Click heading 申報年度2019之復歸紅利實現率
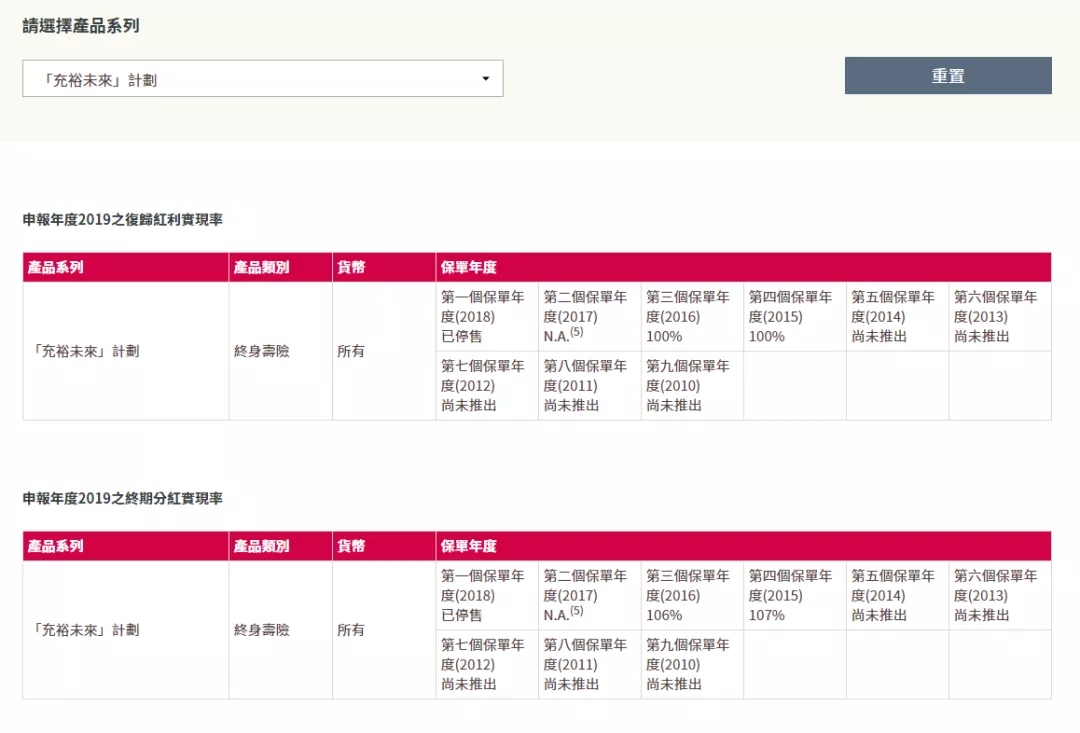The width and height of the screenshot is (1080, 733). (123, 219)
